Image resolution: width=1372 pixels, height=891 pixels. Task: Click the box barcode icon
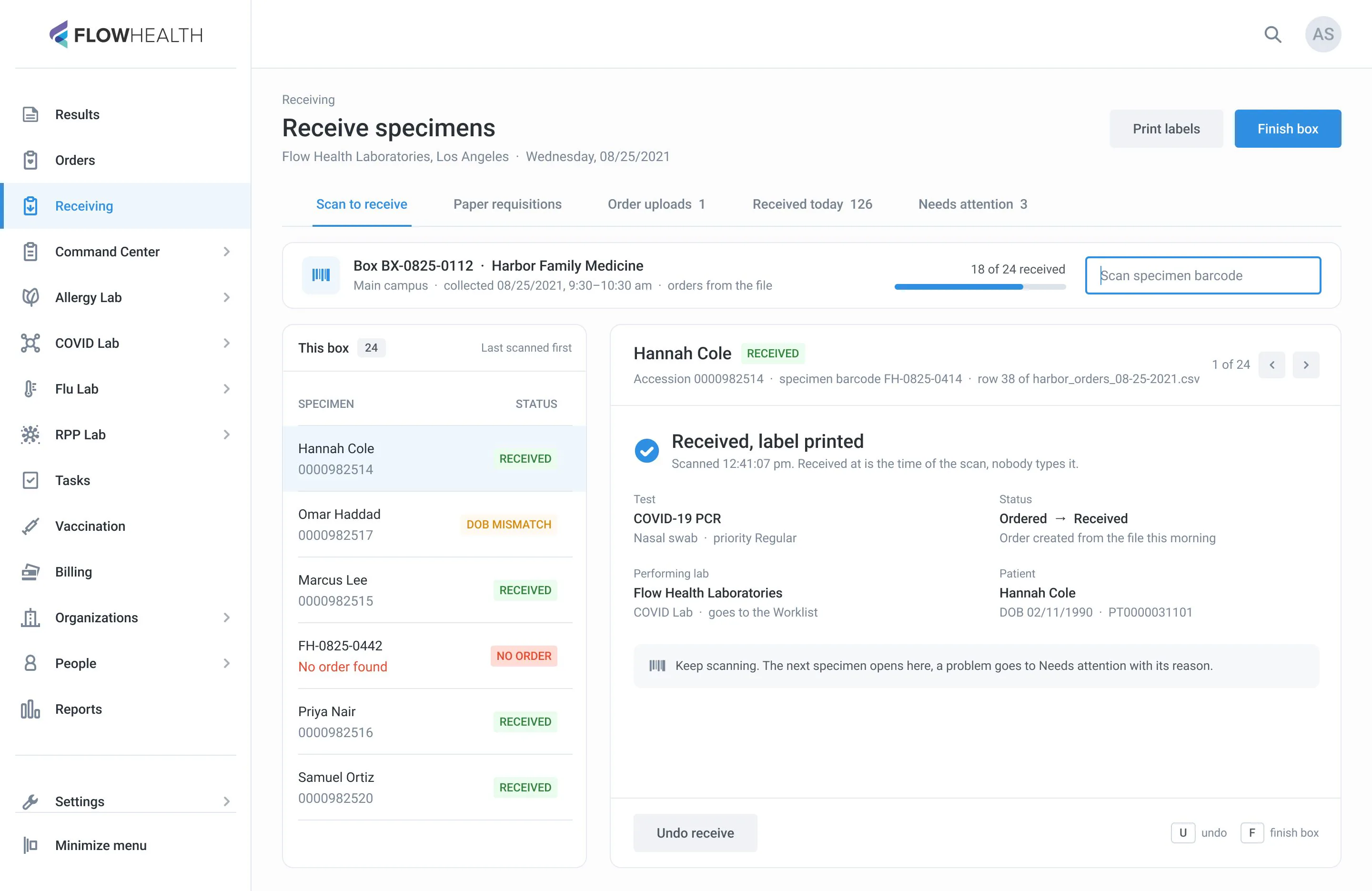pyautogui.click(x=321, y=275)
